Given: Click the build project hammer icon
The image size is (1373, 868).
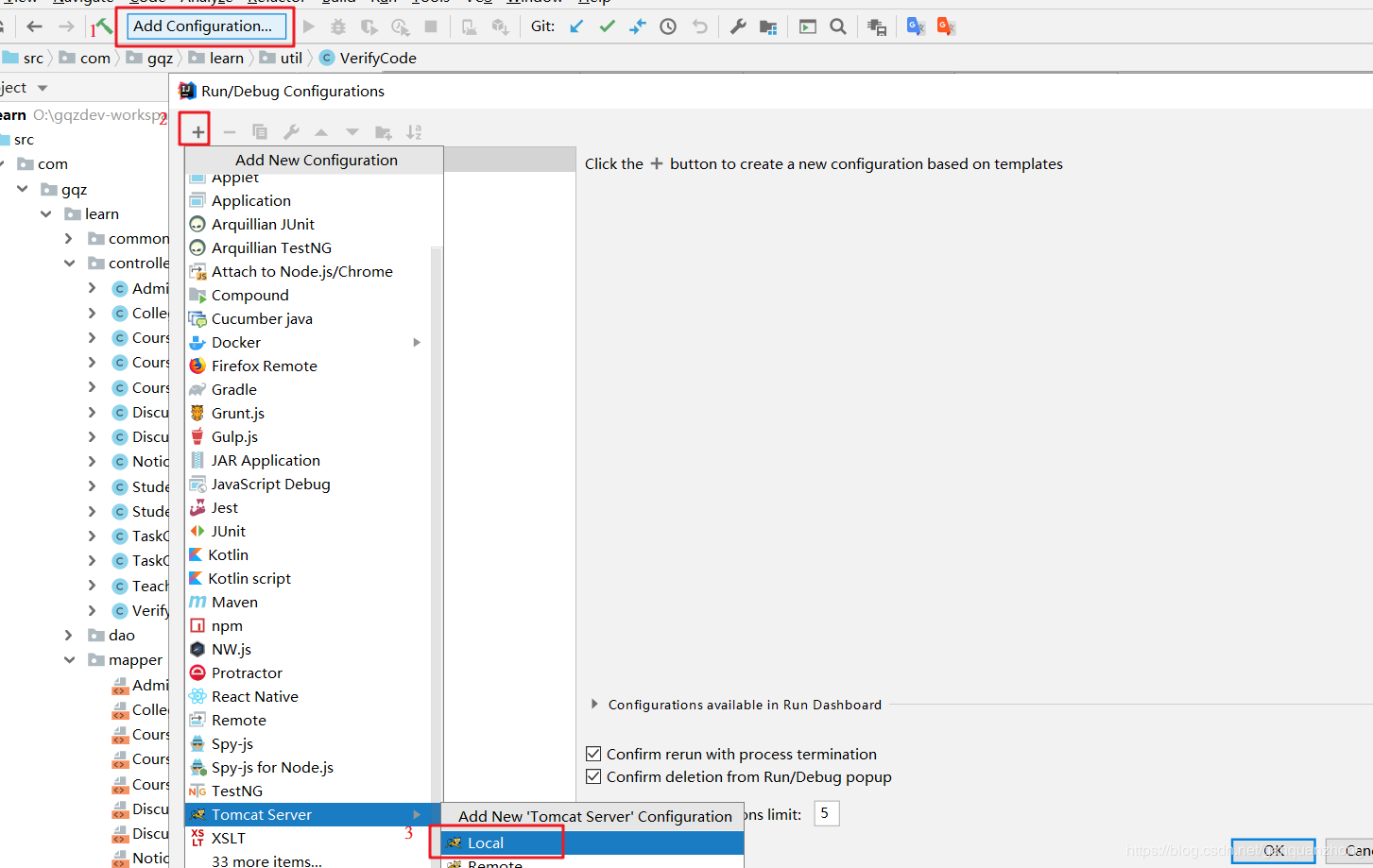Looking at the screenshot, I should tap(104, 26).
